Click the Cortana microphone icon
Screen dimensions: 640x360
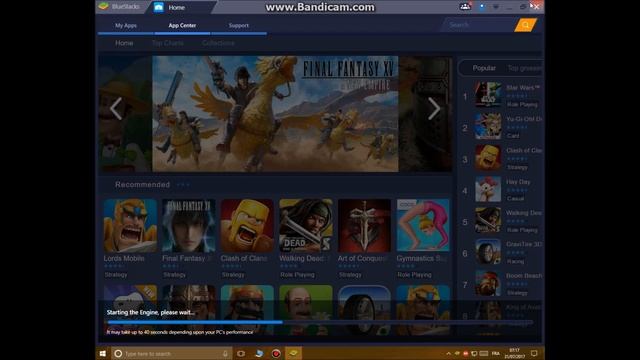(225, 353)
